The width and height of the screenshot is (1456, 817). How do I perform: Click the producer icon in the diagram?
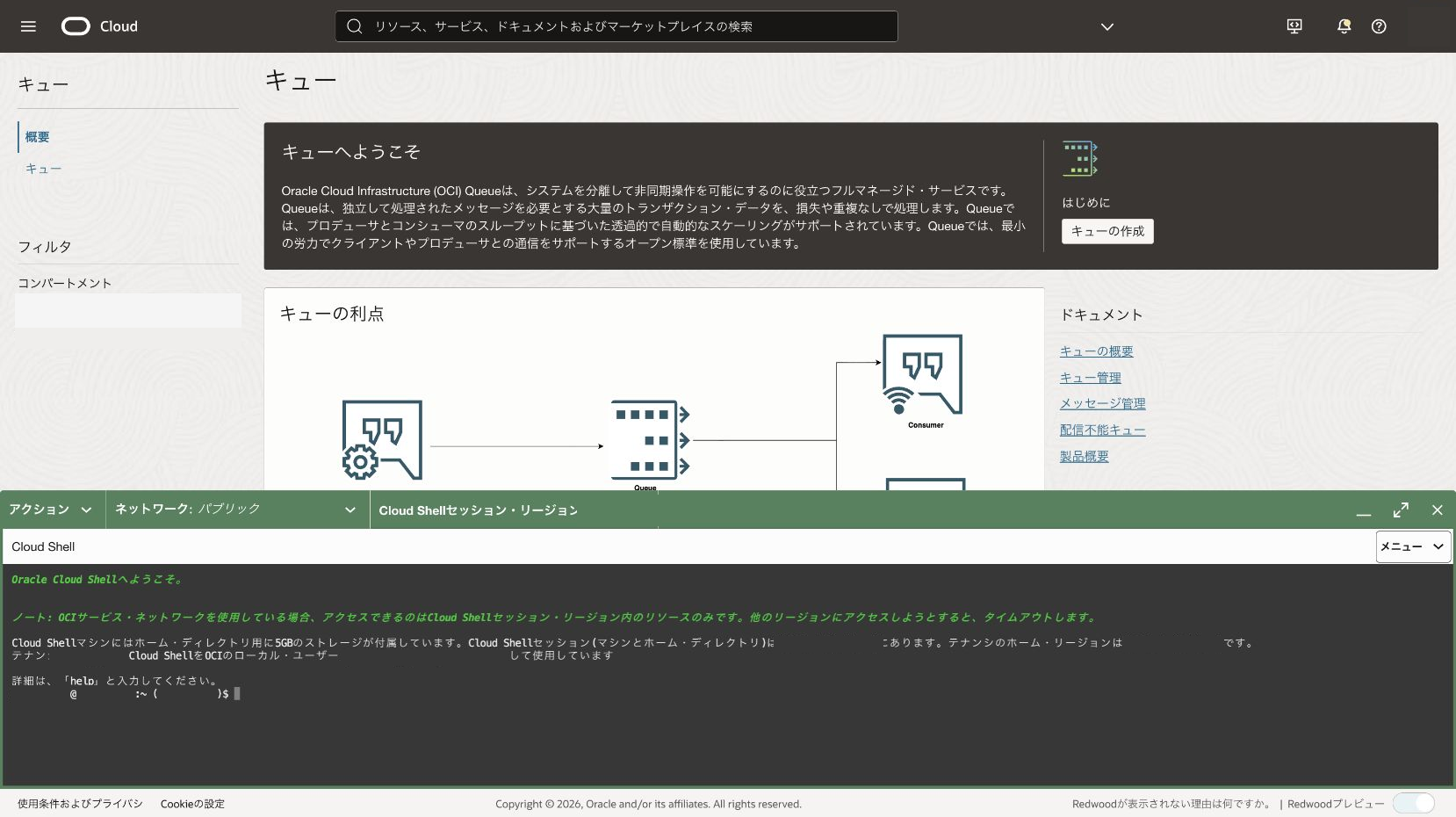[382, 440]
